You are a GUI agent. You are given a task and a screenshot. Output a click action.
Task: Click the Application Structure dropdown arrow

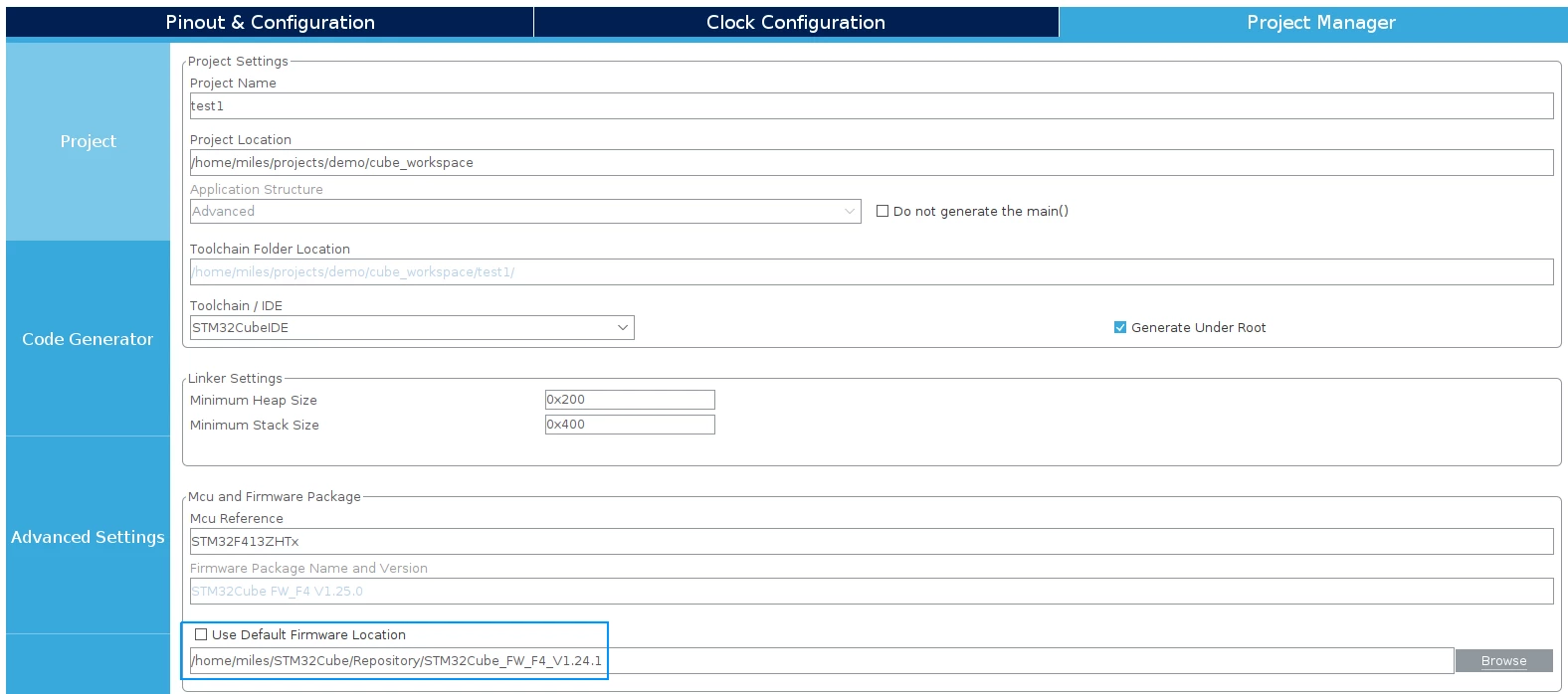click(850, 211)
